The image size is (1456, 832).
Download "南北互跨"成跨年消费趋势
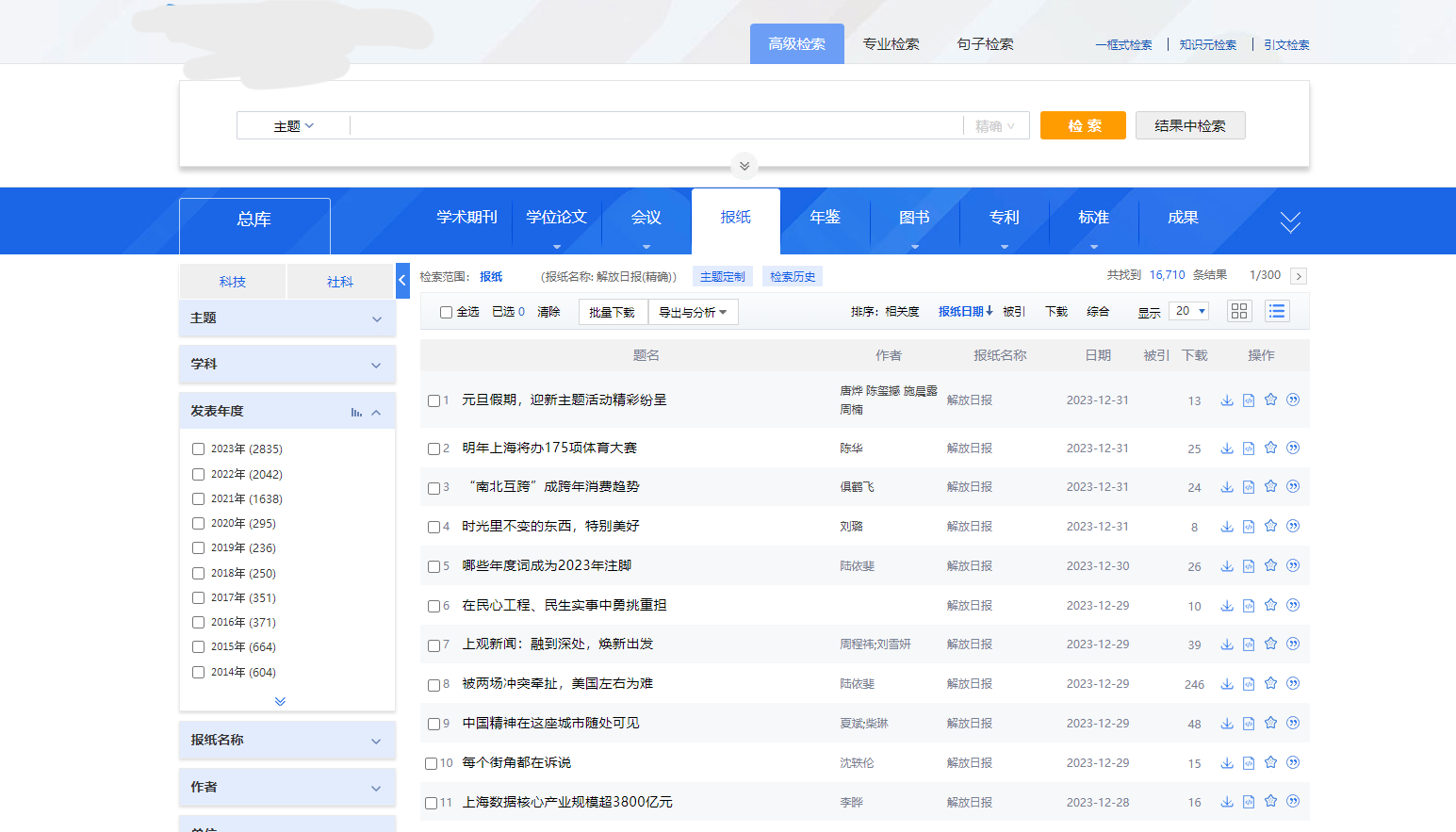point(1227,486)
